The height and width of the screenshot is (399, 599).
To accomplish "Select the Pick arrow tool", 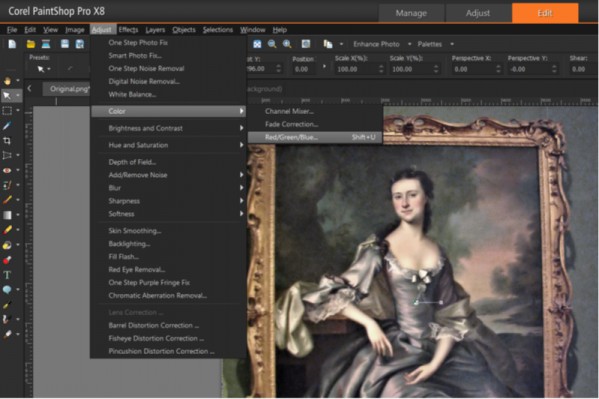I will click(x=7, y=96).
